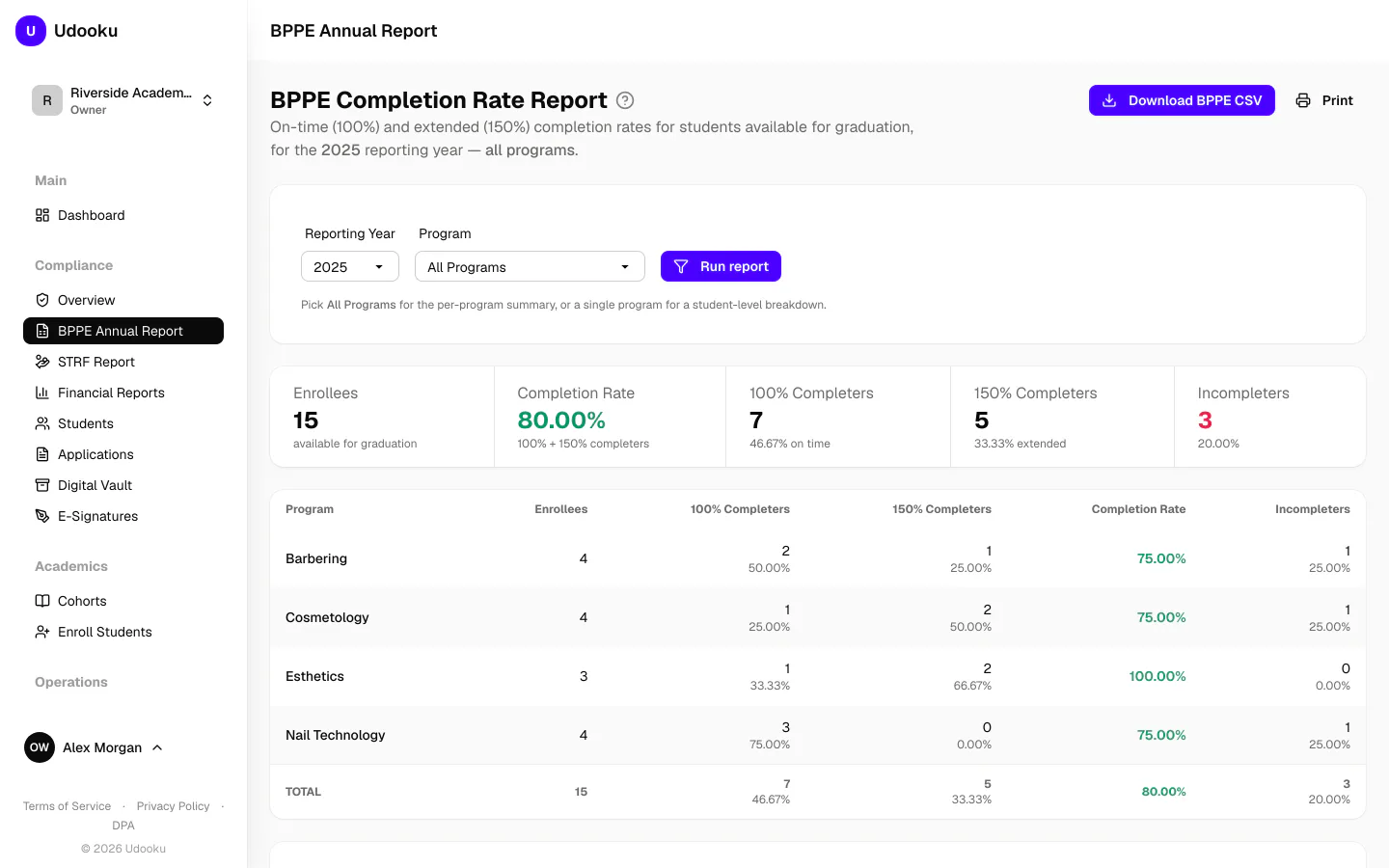
Task: Click the BPPE Annual Report document icon
Action: point(42,331)
